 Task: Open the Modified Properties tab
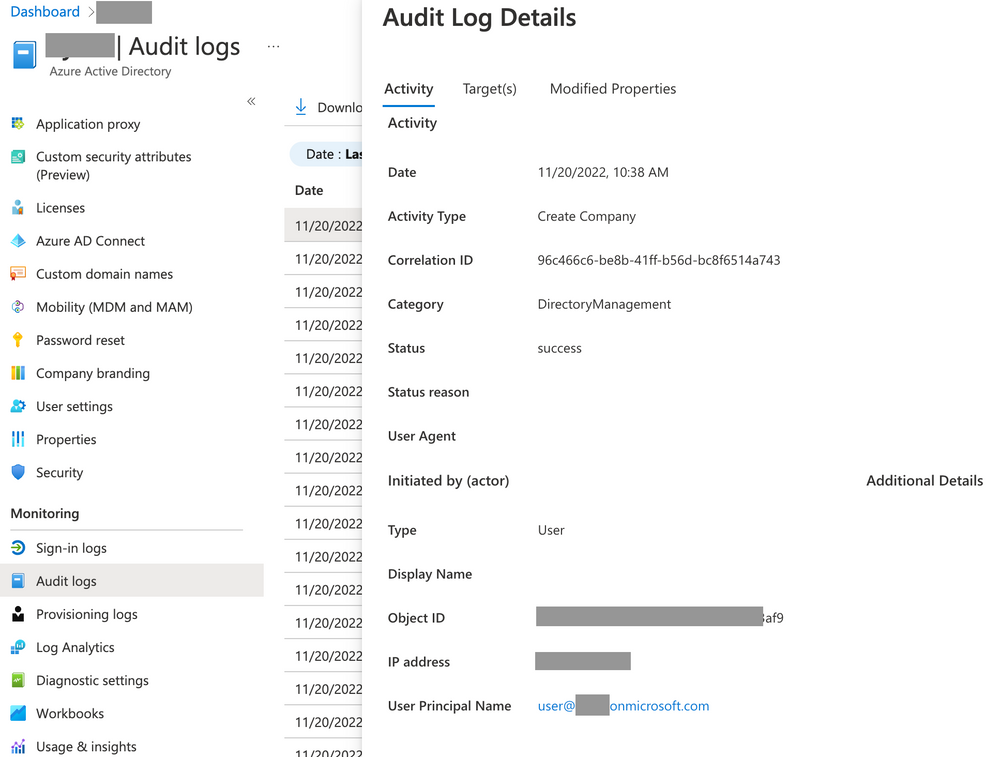[x=612, y=88]
